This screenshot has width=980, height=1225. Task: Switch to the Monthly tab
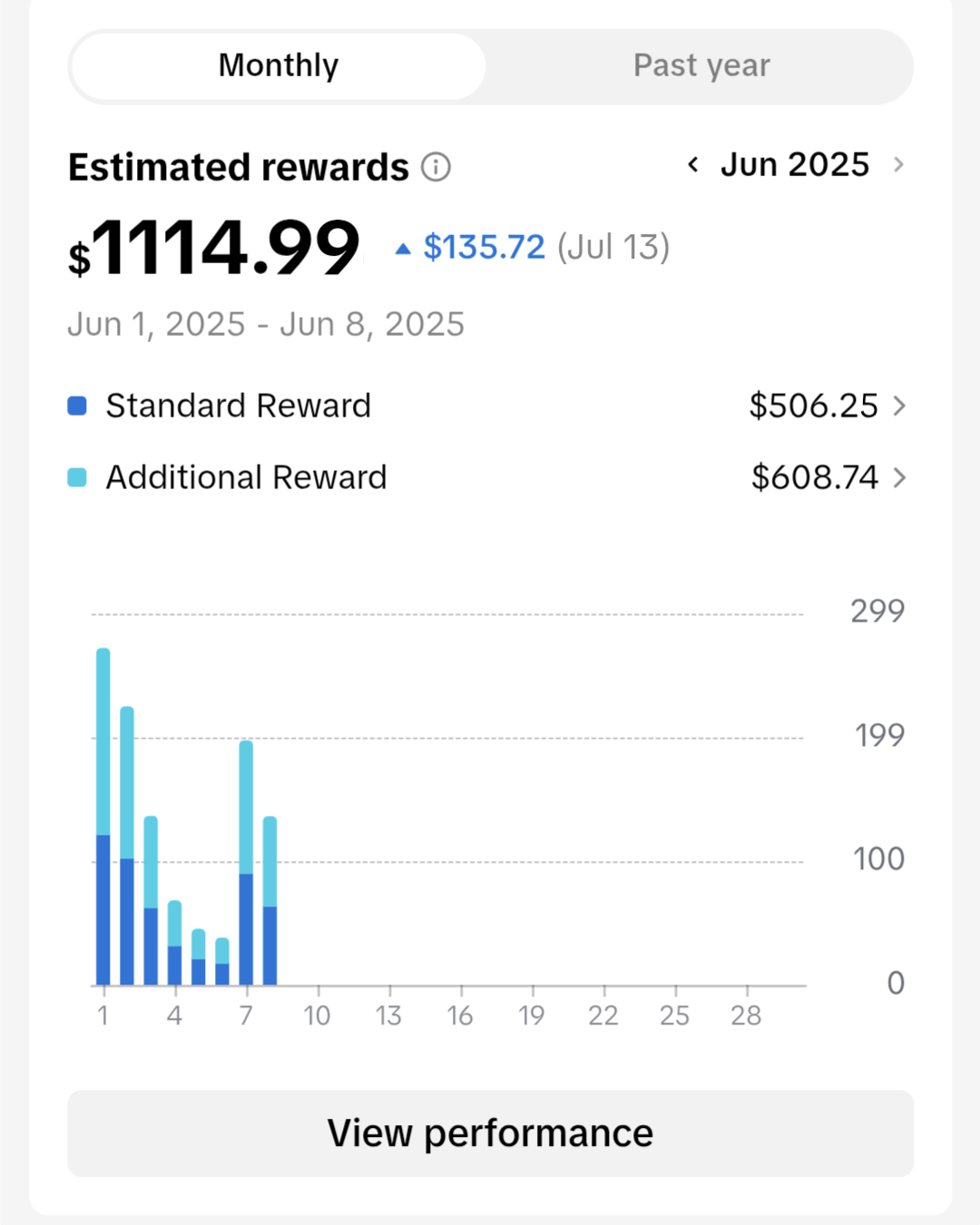coord(279,66)
